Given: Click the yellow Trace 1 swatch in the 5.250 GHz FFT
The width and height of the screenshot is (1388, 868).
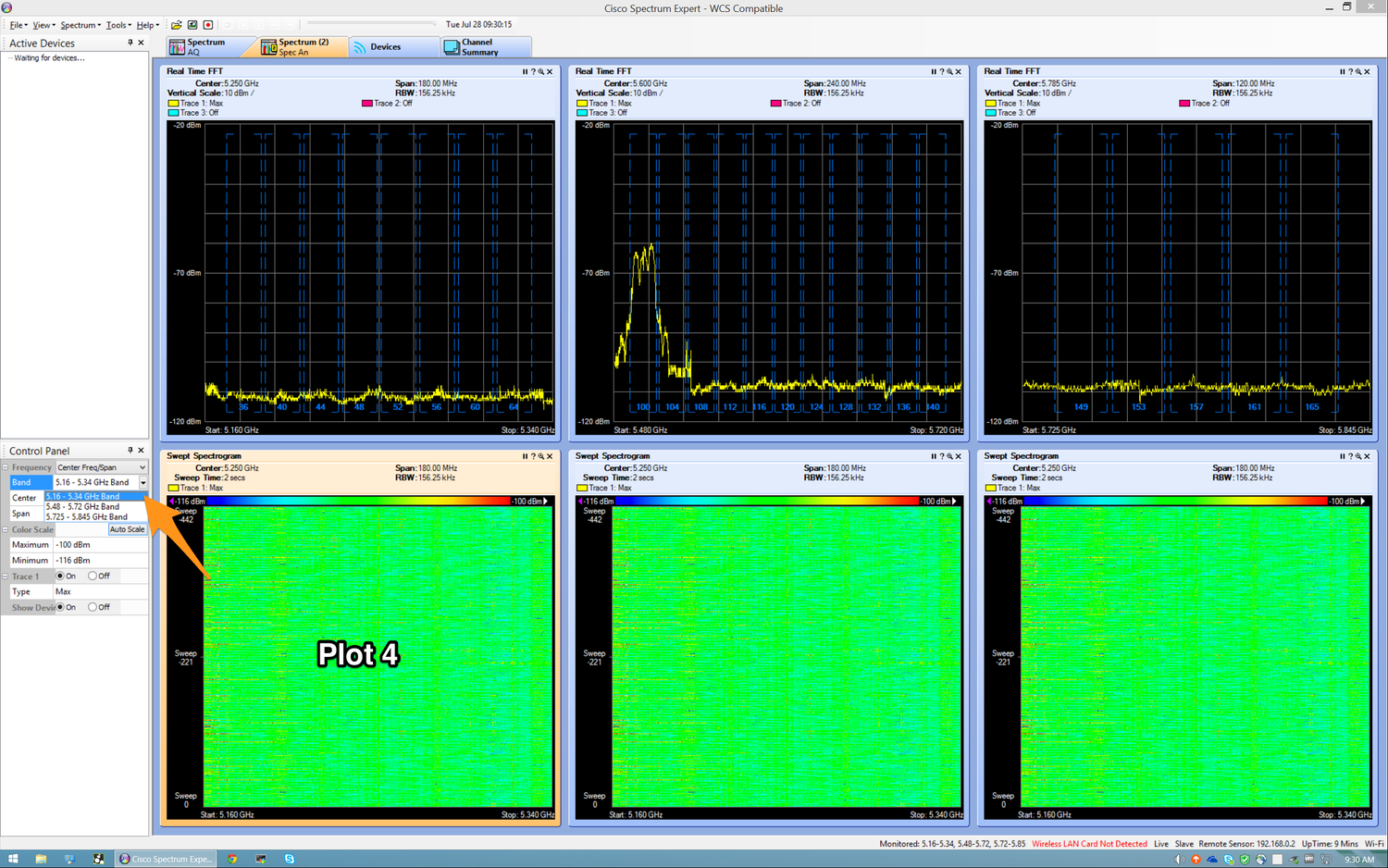Looking at the screenshot, I should click(173, 104).
